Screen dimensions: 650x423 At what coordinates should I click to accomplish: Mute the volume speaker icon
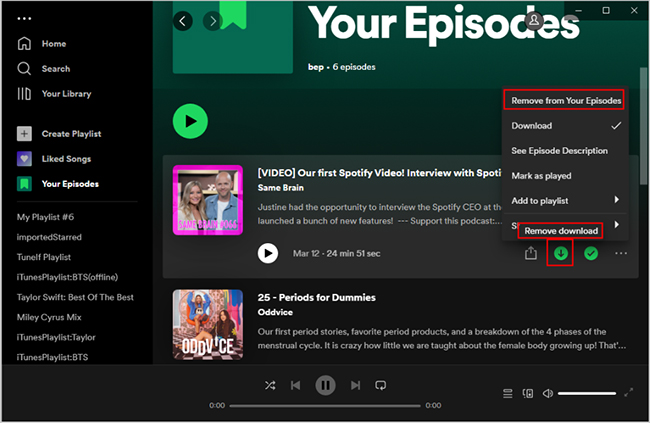pos(548,393)
